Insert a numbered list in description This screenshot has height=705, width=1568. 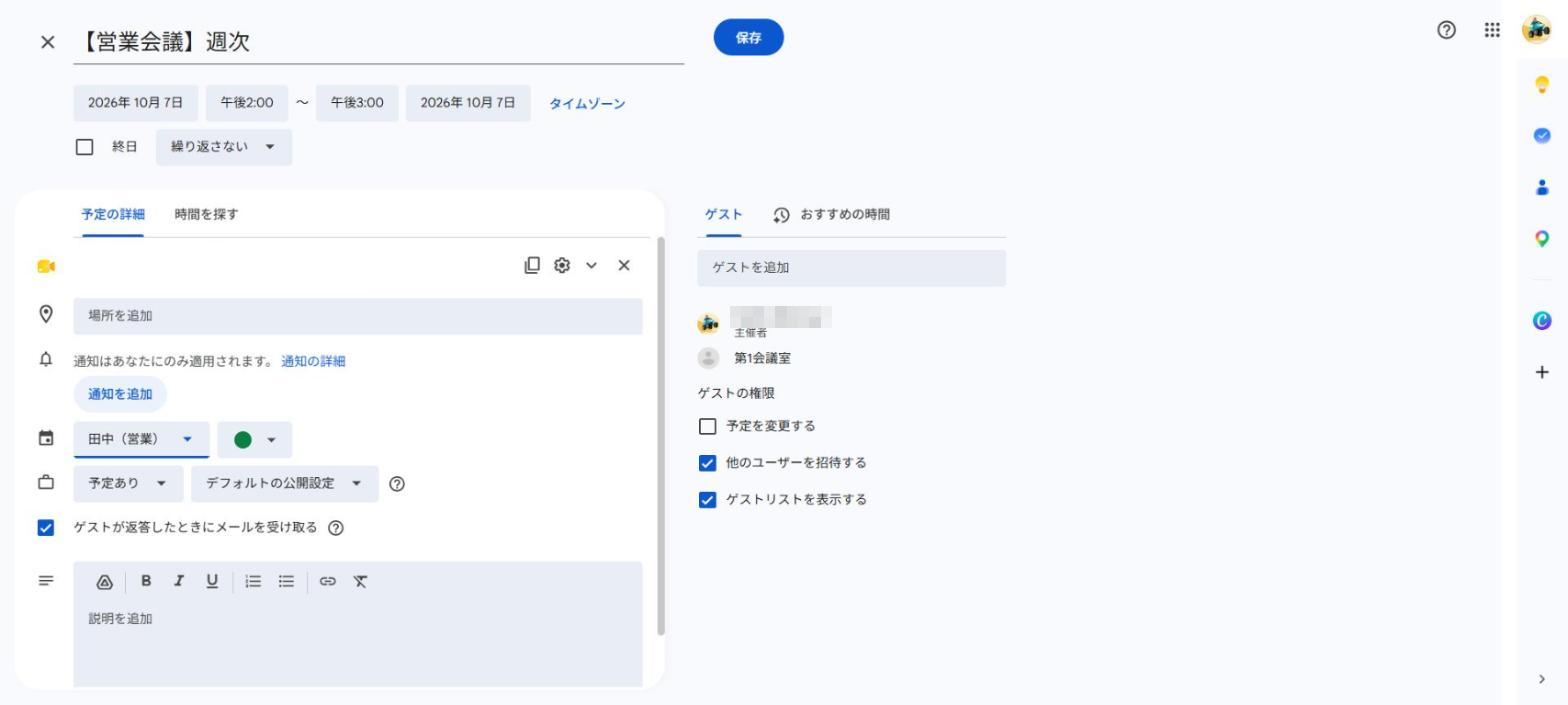254,581
